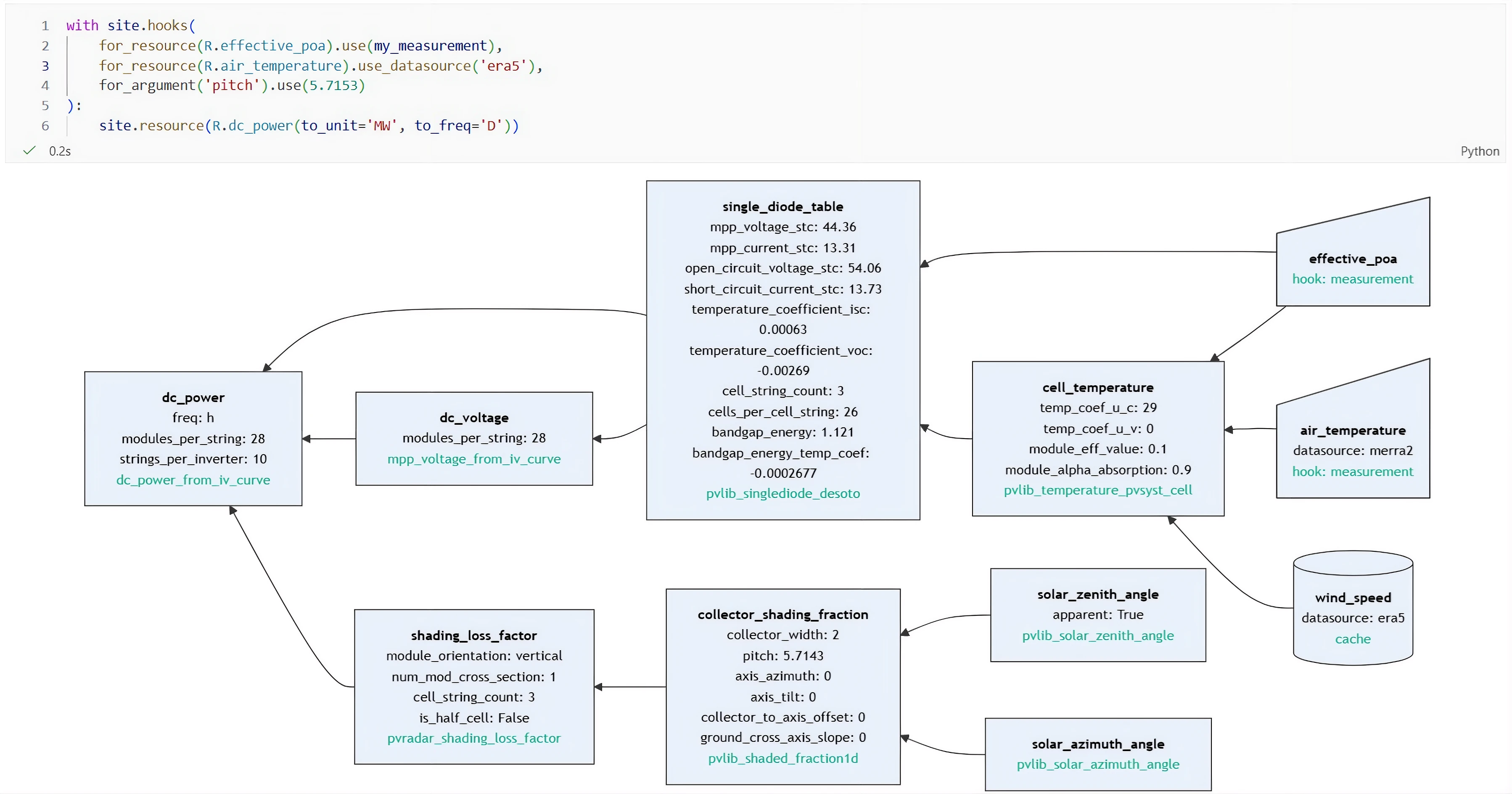Image resolution: width=1512 pixels, height=794 pixels.
Task: Click the Python language label
Action: point(1479,151)
